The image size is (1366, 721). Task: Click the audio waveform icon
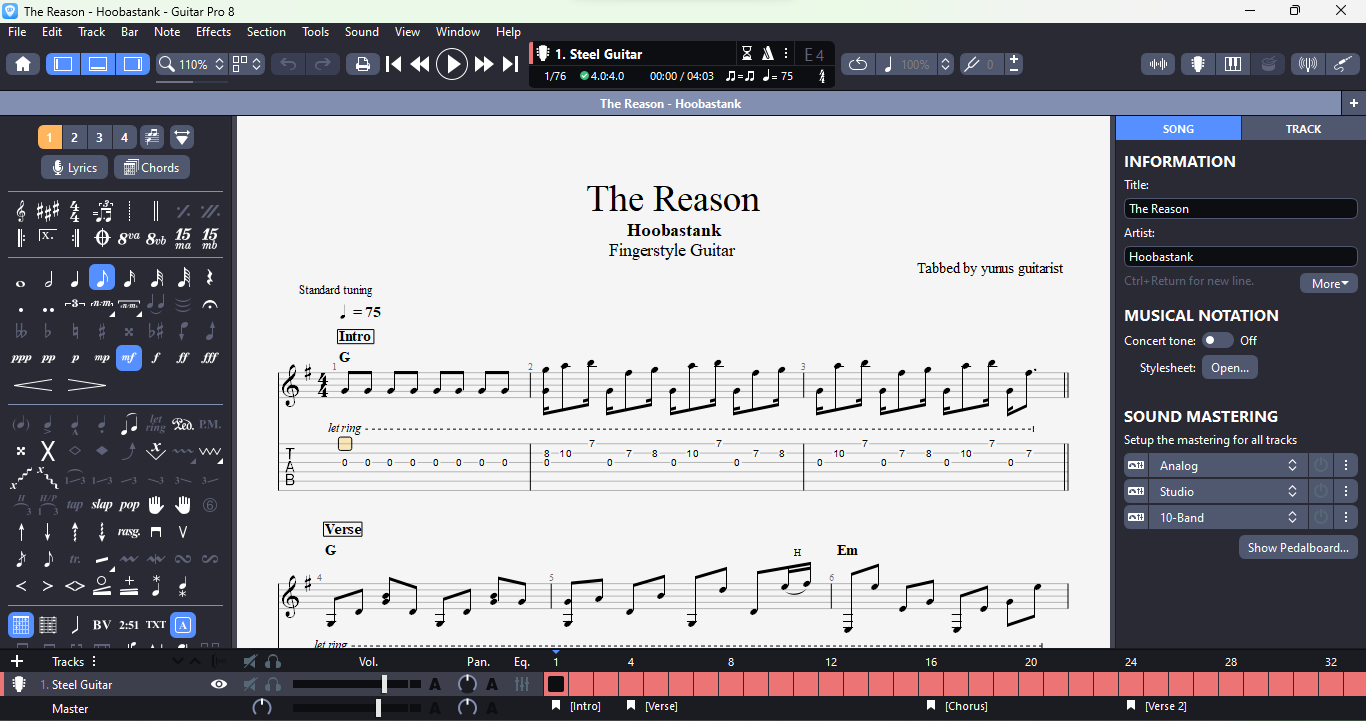pos(1158,64)
